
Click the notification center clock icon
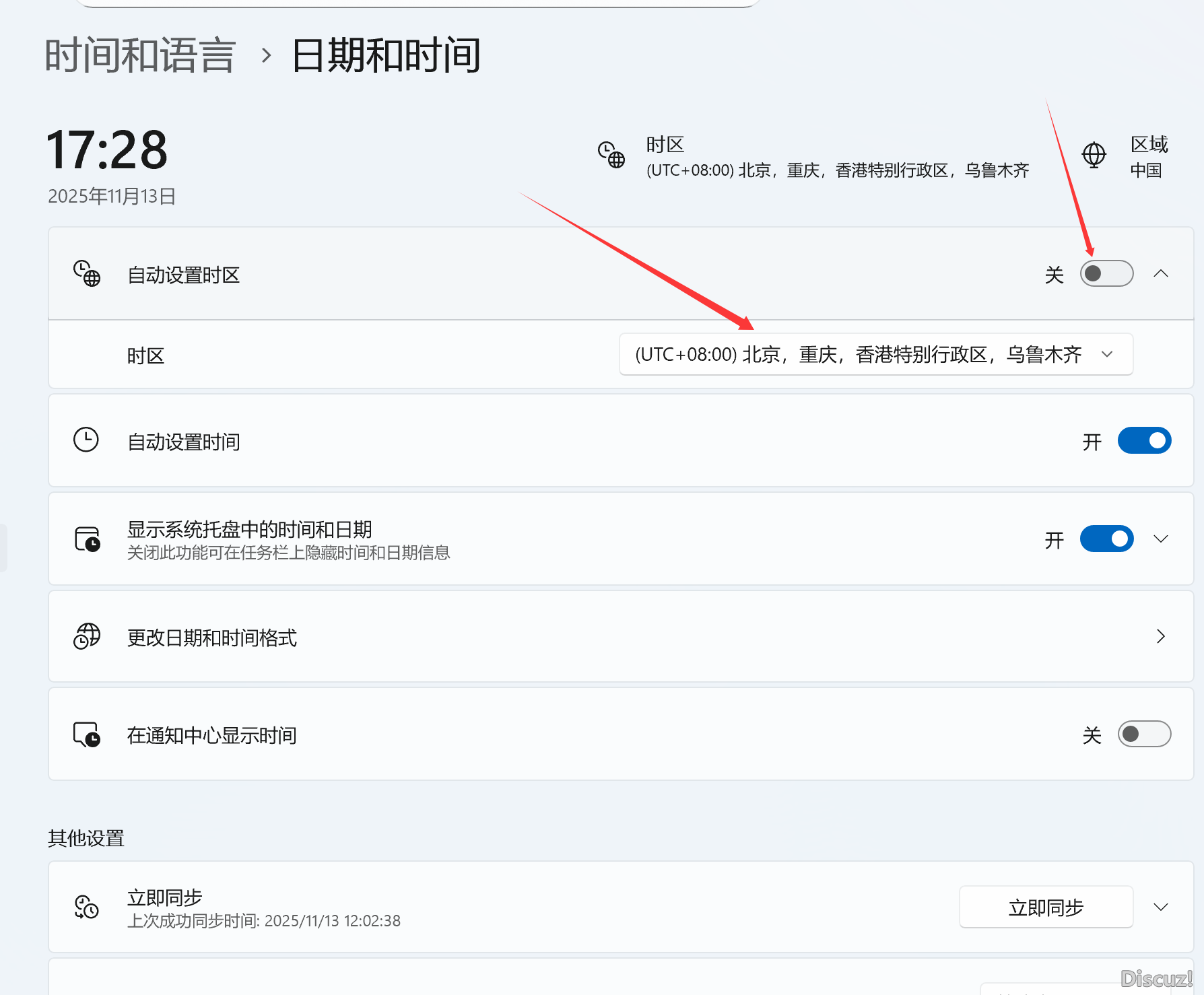(x=86, y=734)
